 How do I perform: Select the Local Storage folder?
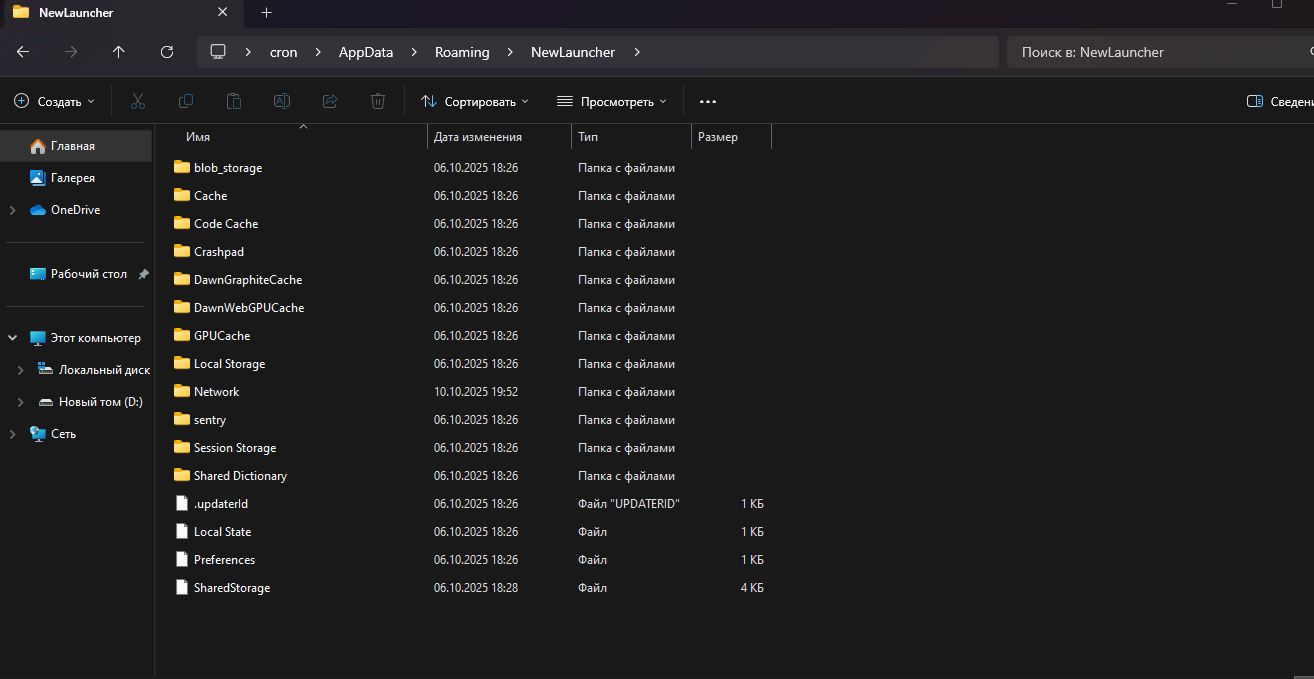coord(229,364)
